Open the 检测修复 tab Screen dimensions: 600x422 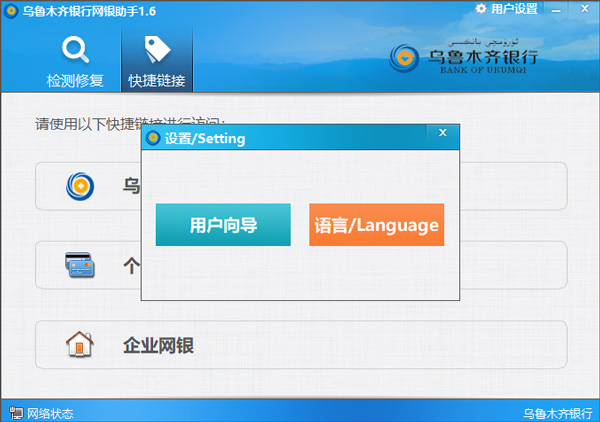(75, 60)
